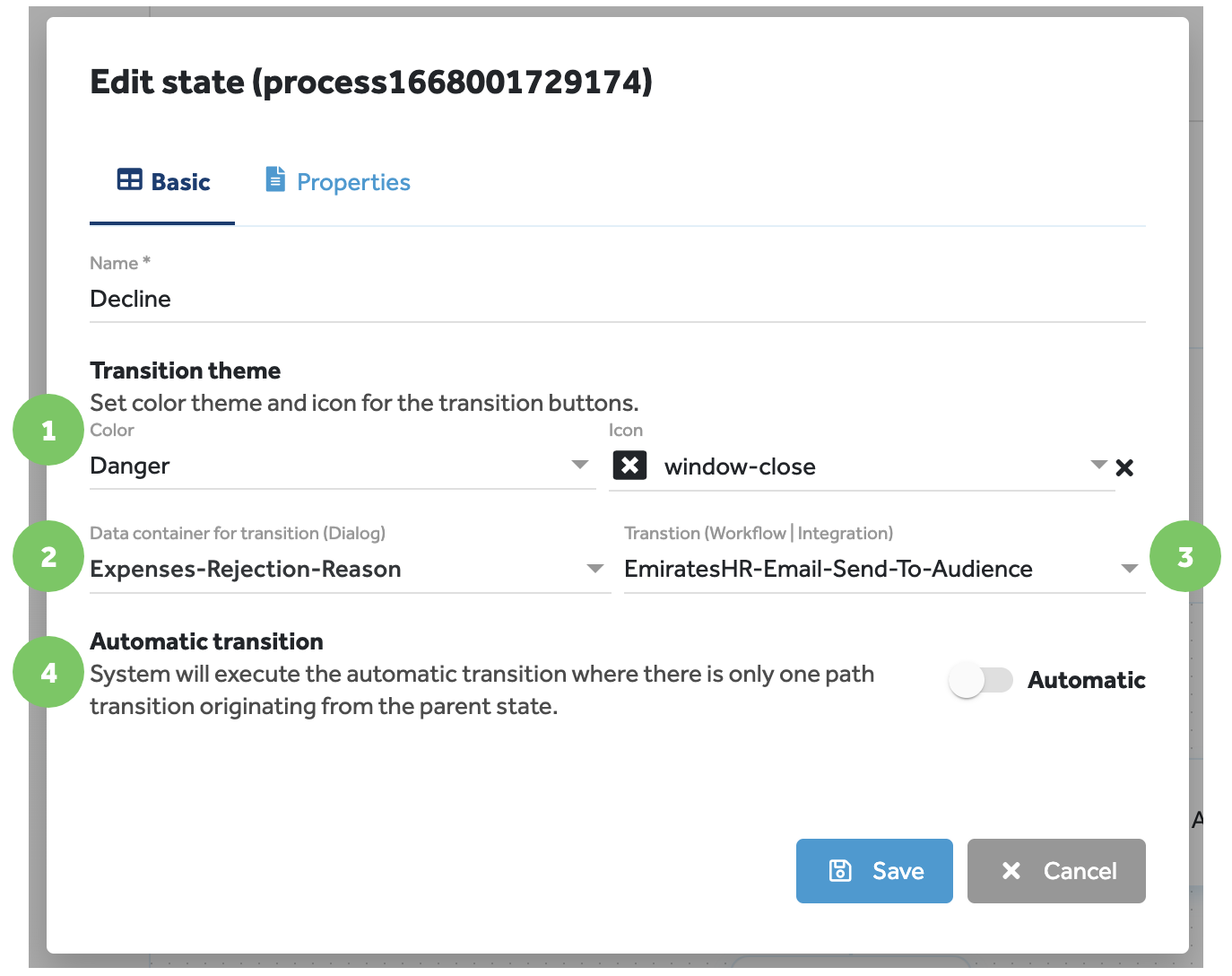Open the EmiratesHR-Email-Send-To-Audience dropdown
Screen dimensions: 1232x976
(x=1129, y=568)
